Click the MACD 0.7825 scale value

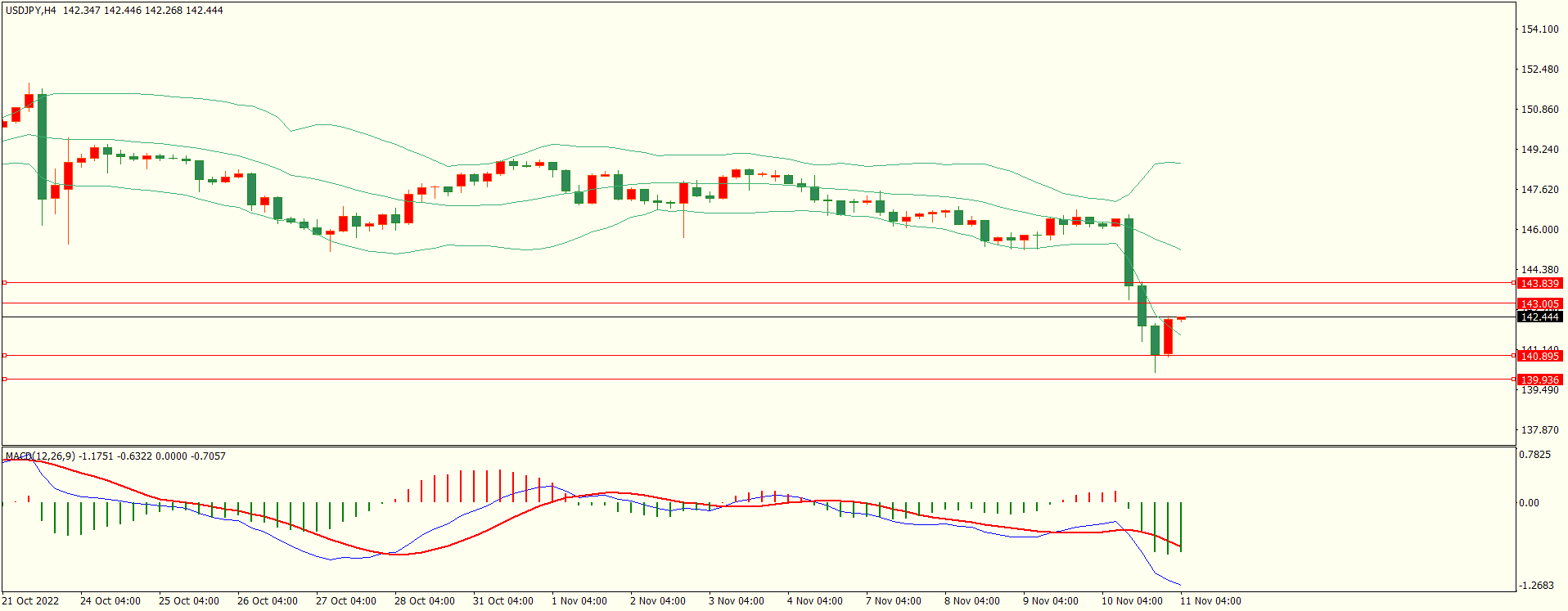1534,455
